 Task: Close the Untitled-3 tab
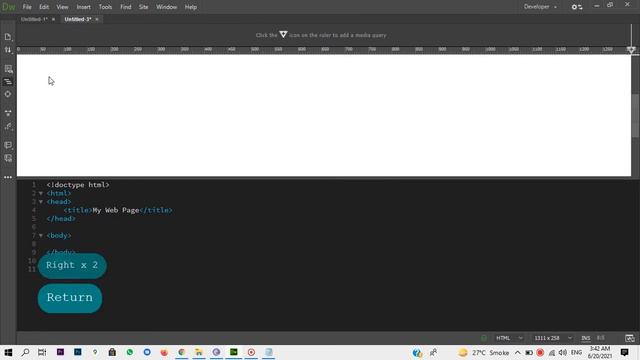coord(97,19)
